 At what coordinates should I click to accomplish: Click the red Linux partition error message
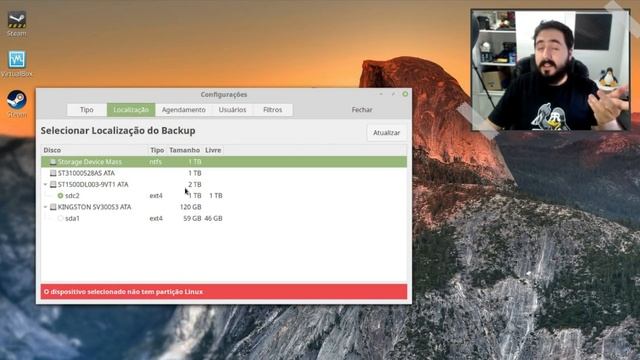[224, 292]
